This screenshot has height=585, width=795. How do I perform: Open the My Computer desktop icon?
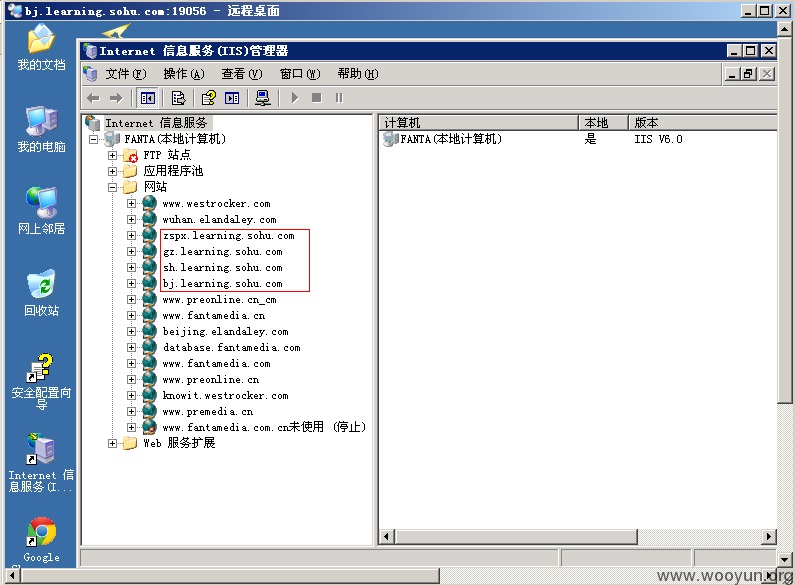(41, 129)
